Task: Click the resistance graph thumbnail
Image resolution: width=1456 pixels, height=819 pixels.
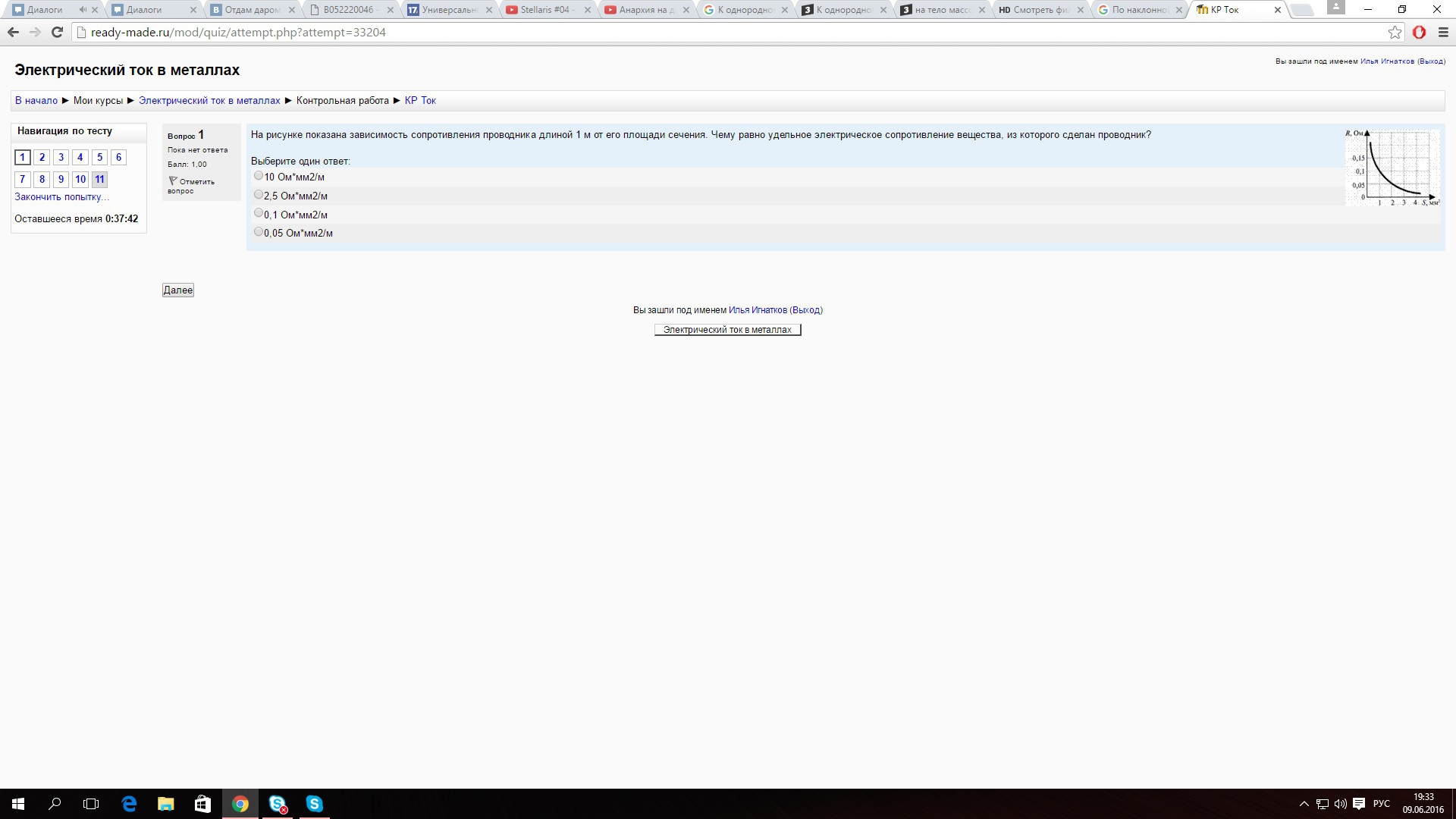Action: [x=1392, y=168]
